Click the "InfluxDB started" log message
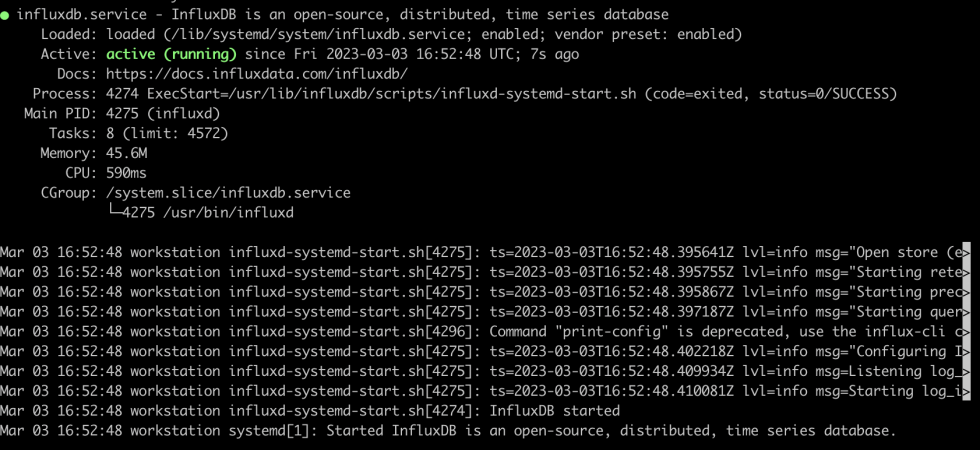This screenshot has width=980, height=450. click(x=554, y=411)
